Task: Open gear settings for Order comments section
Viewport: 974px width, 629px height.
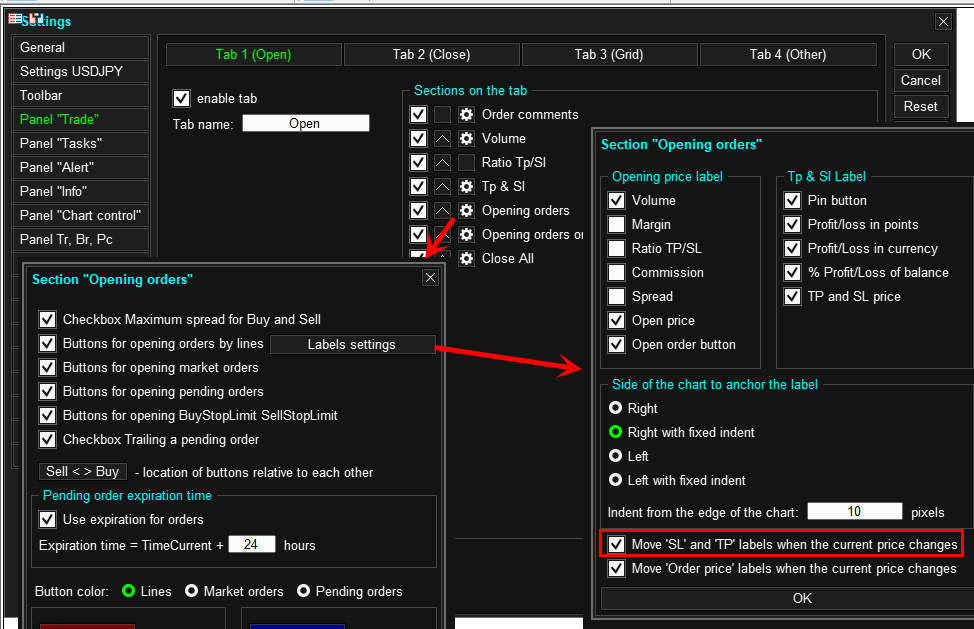Action: pyautogui.click(x=467, y=114)
